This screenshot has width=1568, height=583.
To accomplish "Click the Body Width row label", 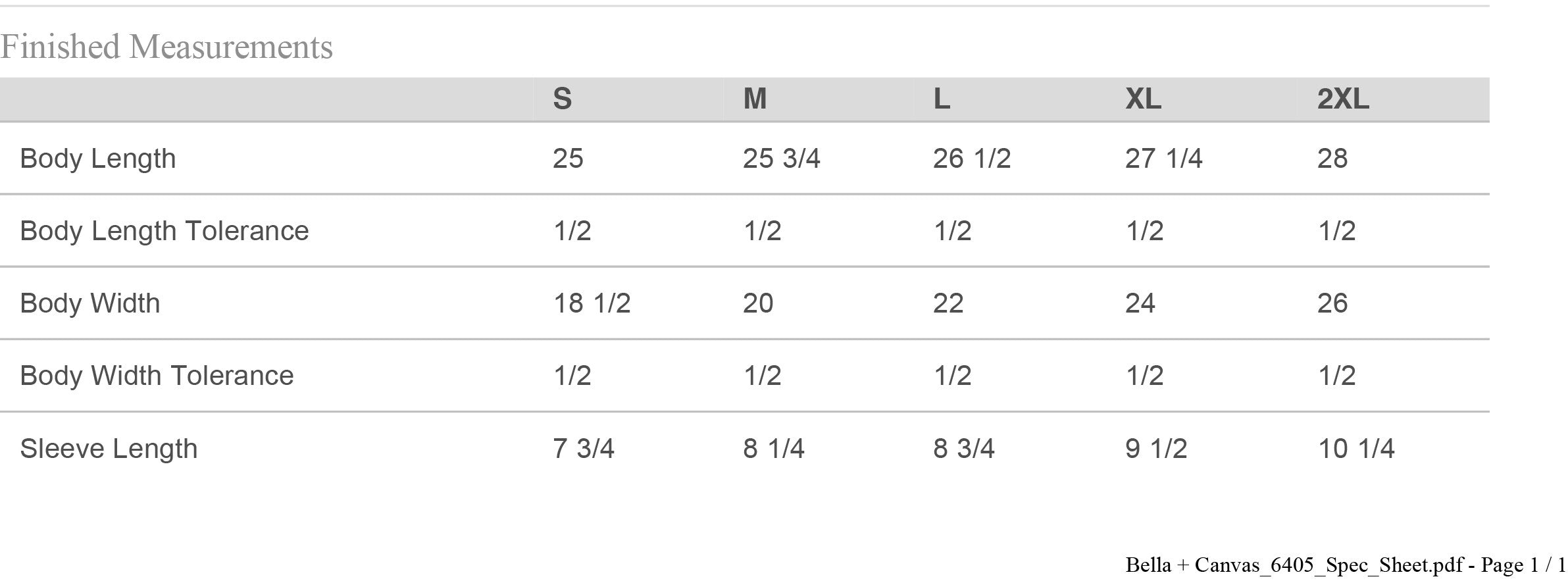I will pyautogui.click(x=90, y=303).
